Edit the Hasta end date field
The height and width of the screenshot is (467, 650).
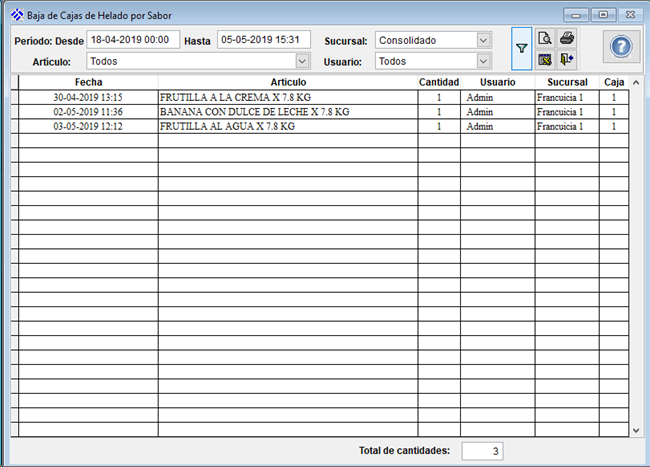tap(263, 39)
